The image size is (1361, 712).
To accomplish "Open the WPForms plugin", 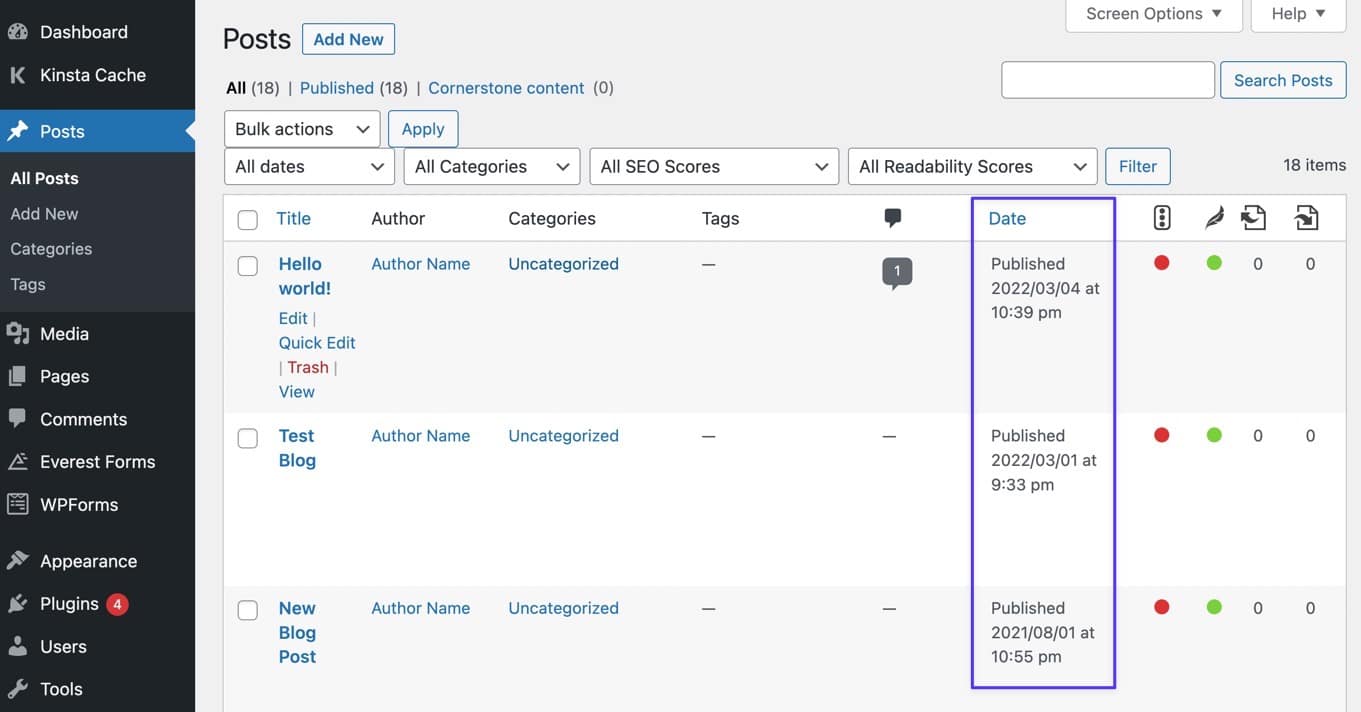I will click(x=81, y=504).
